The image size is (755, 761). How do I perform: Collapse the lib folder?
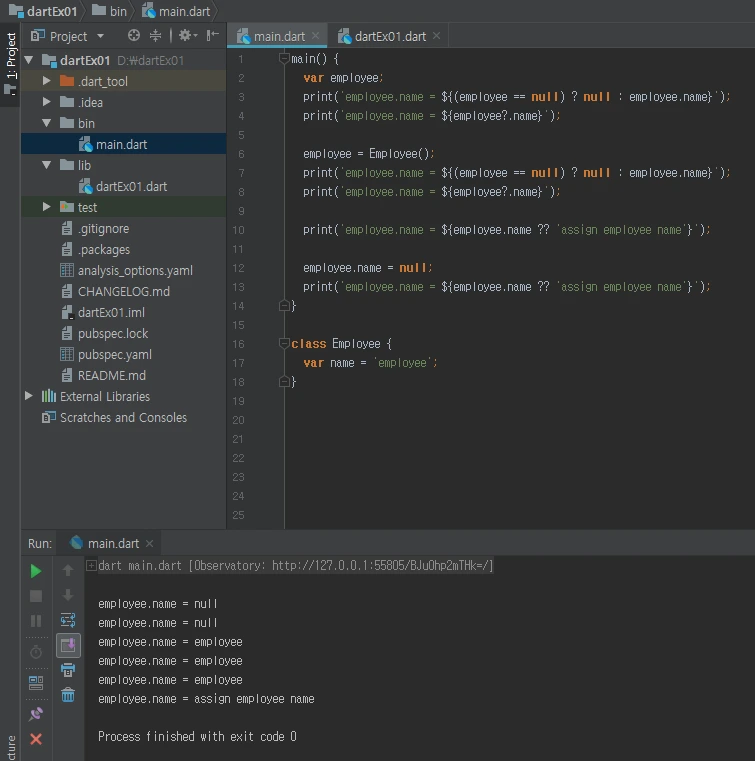[47, 165]
